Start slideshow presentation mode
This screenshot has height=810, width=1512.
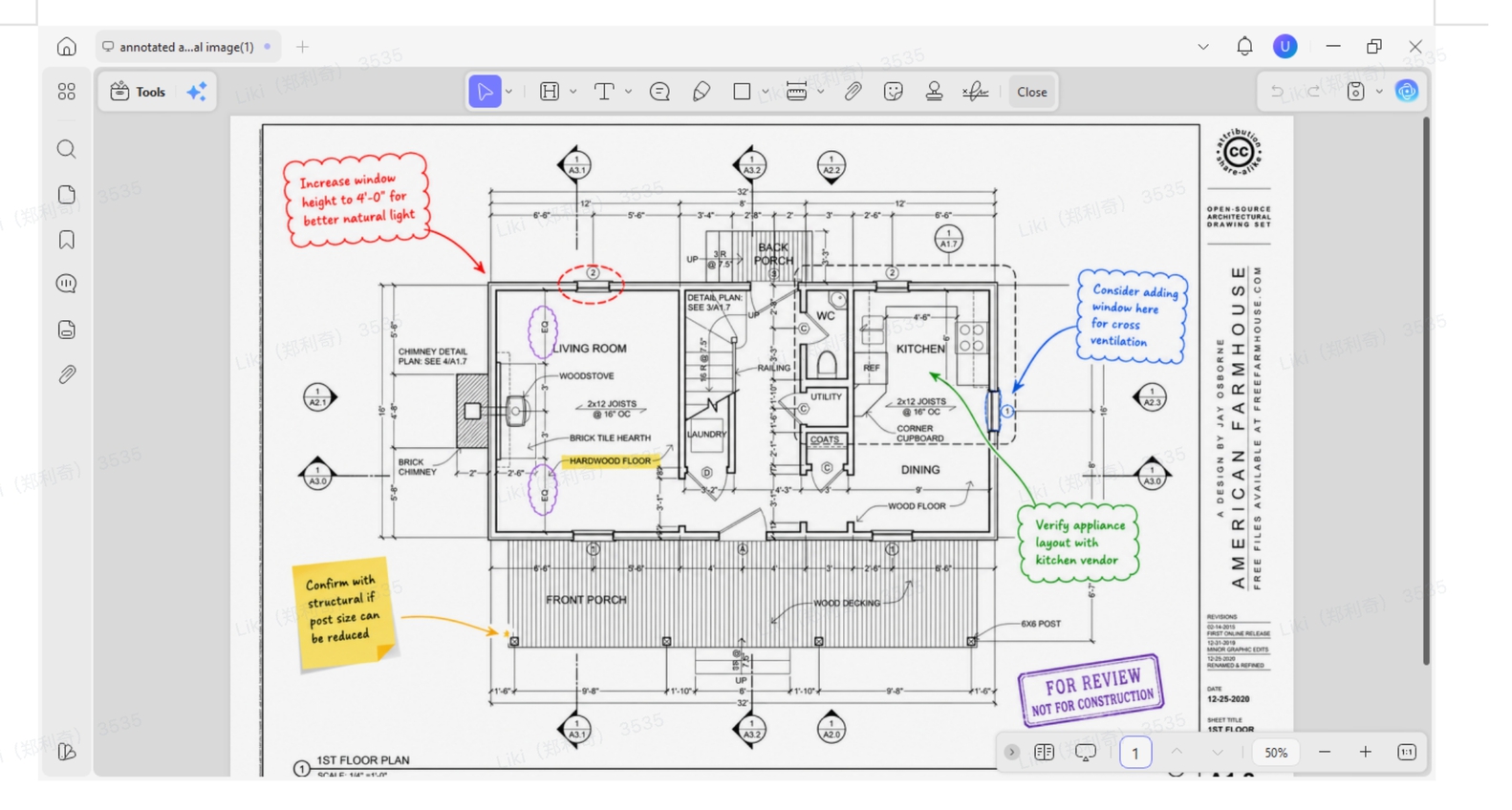click(1085, 752)
